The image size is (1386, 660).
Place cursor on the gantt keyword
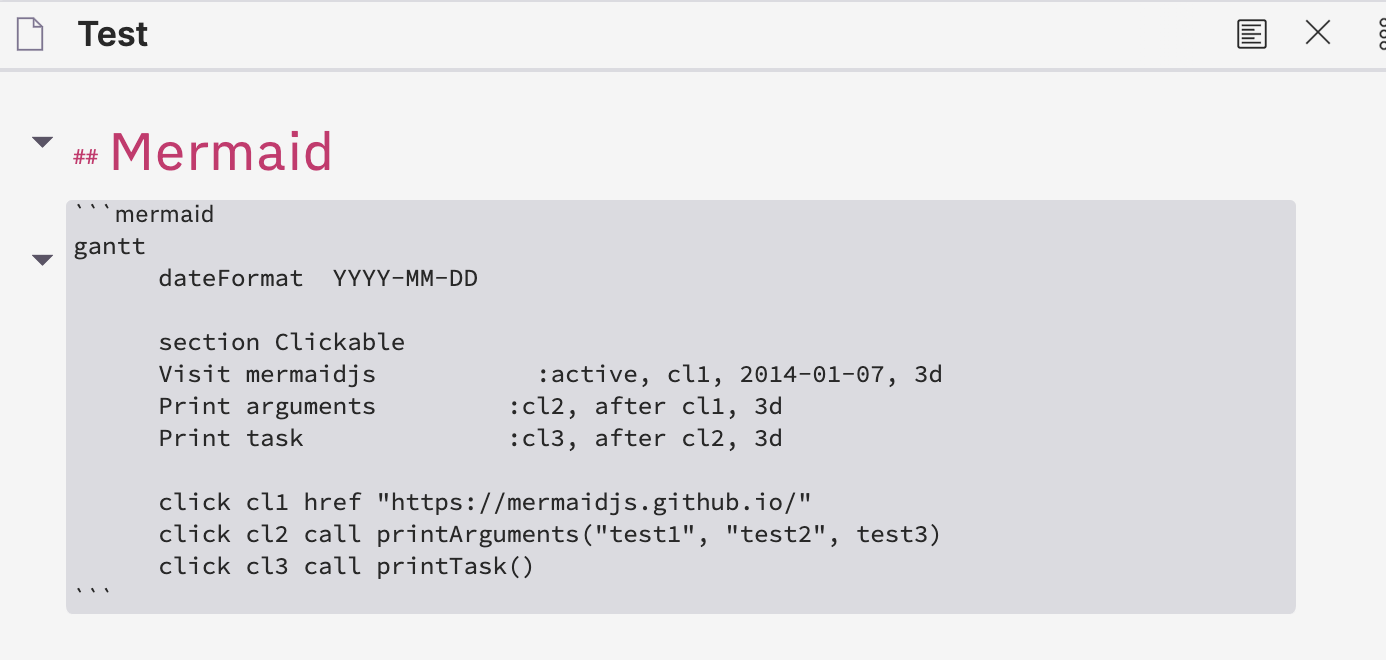[x=109, y=245]
